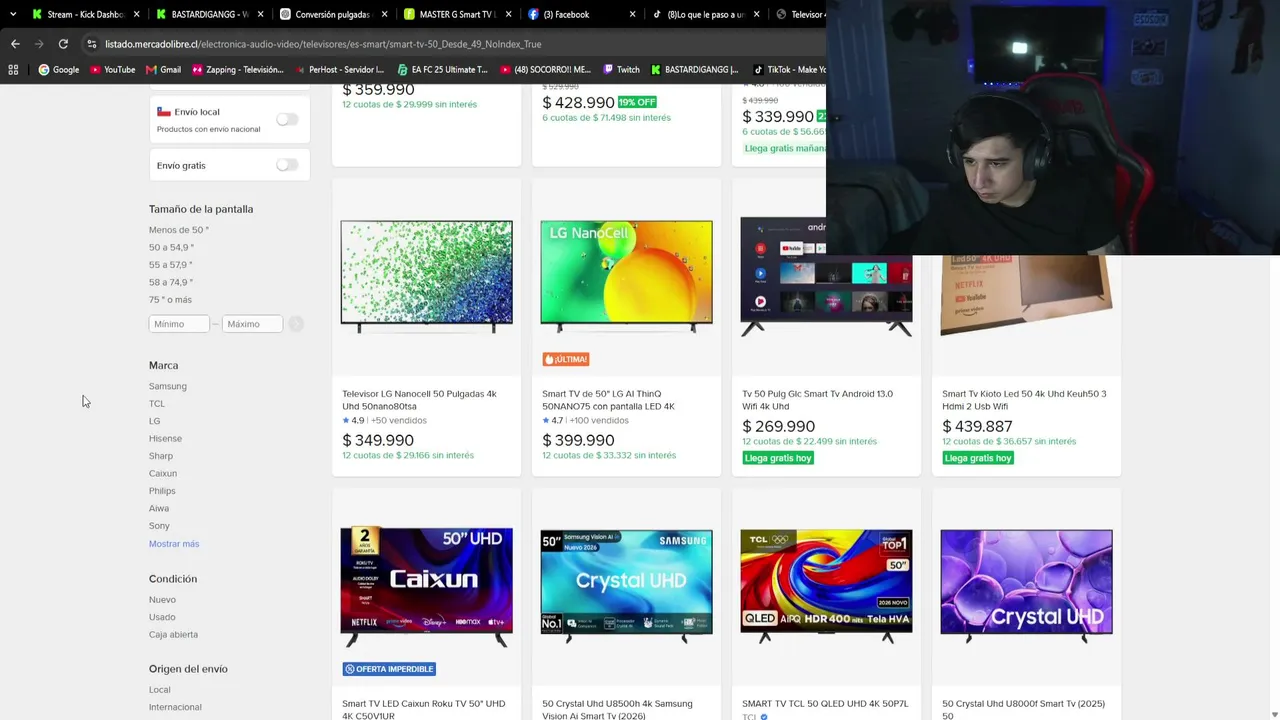Filter by TCL brand
The height and width of the screenshot is (720, 1280).
pyautogui.click(x=157, y=404)
